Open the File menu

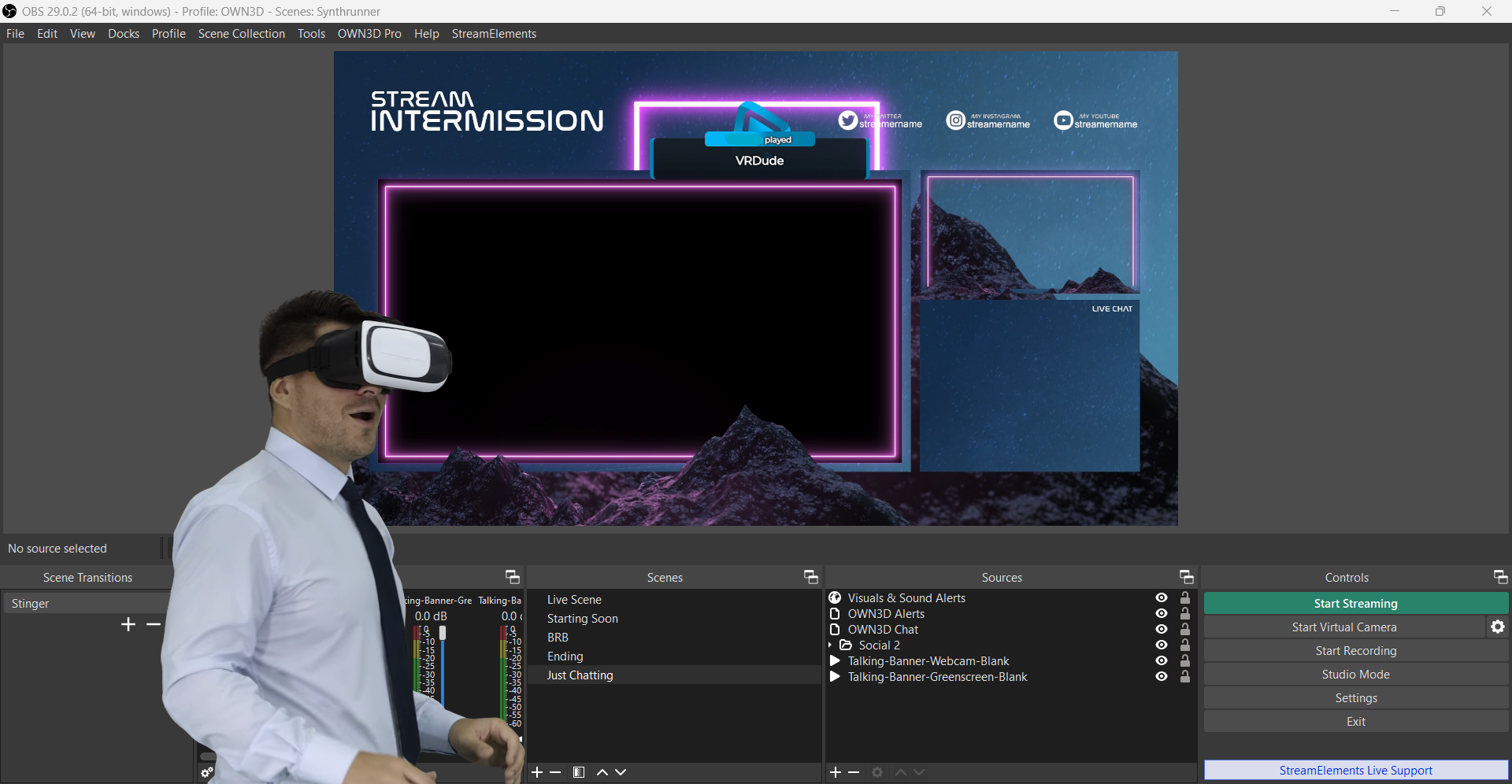tap(15, 34)
